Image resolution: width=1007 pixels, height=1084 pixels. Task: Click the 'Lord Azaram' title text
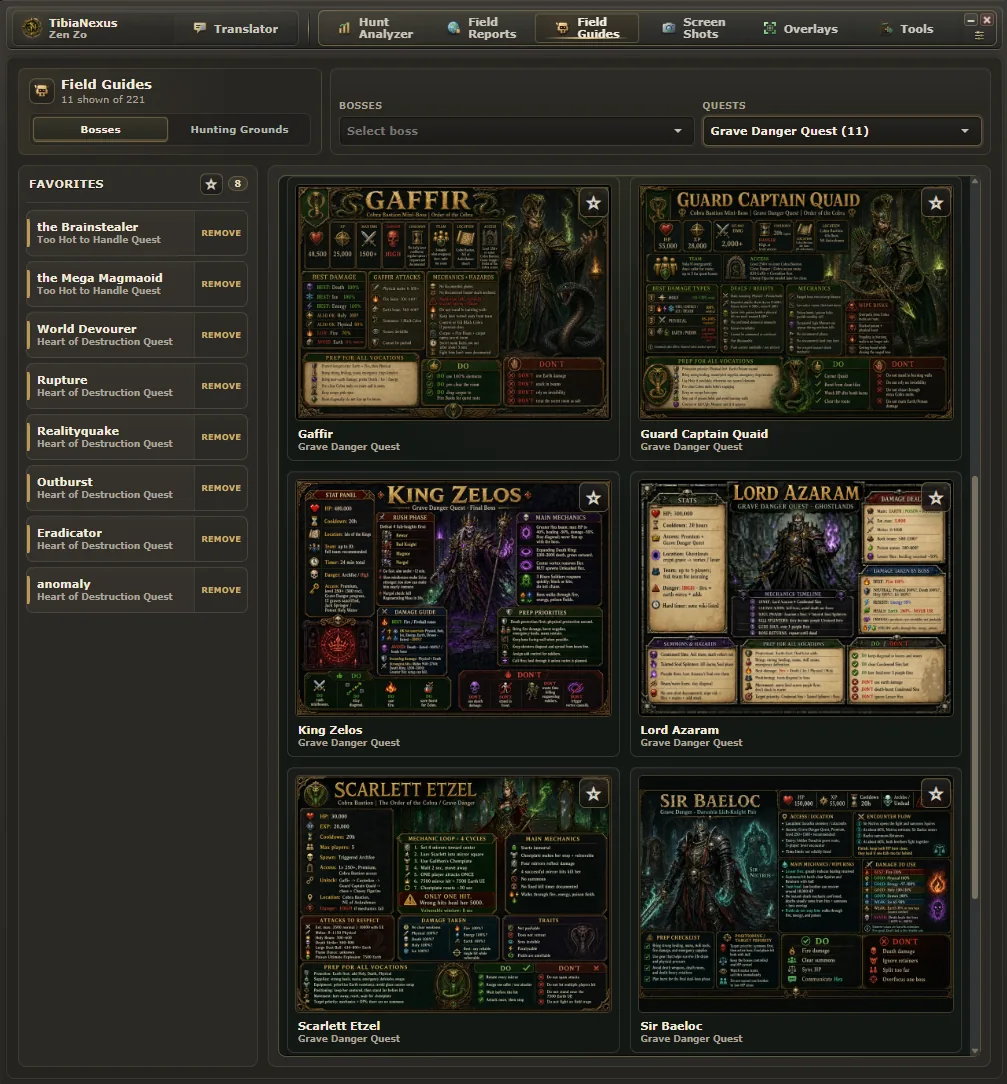click(679, 730)
